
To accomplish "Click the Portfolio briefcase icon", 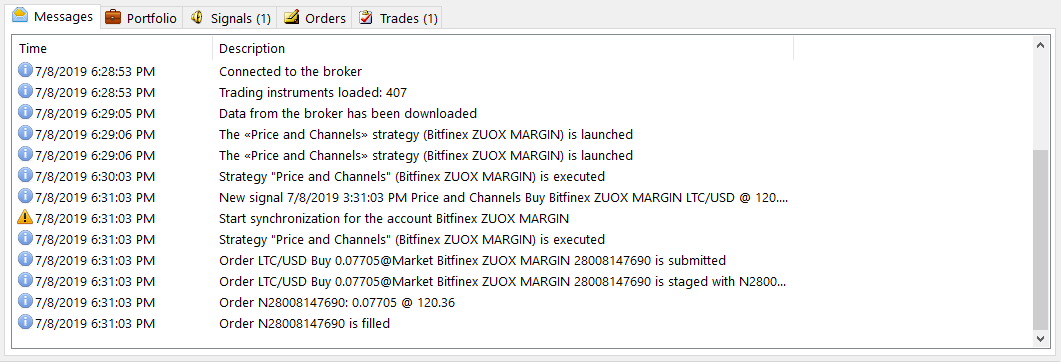I will tap(114, 18).
